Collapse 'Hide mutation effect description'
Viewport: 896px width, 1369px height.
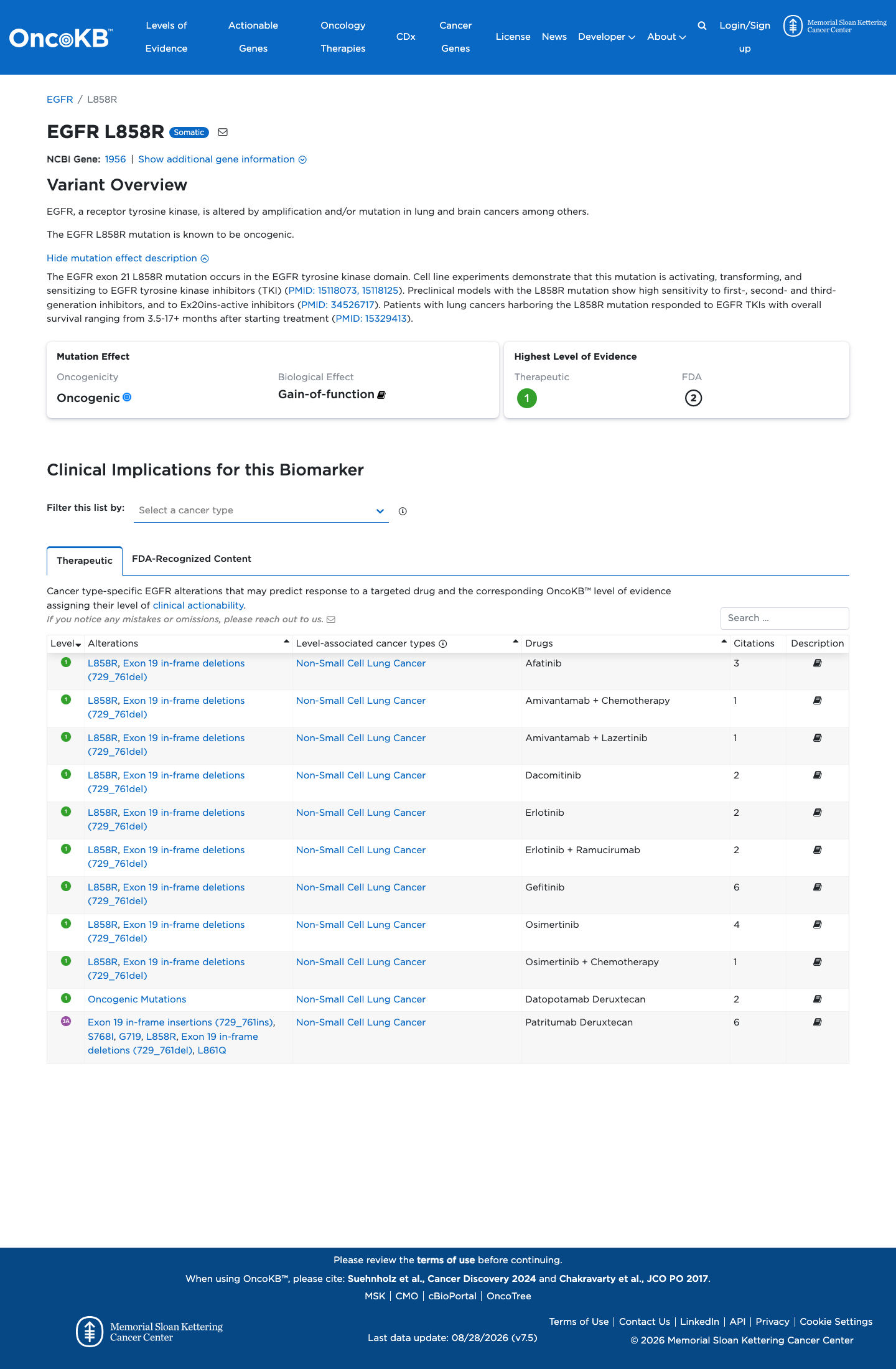point(128,258)
